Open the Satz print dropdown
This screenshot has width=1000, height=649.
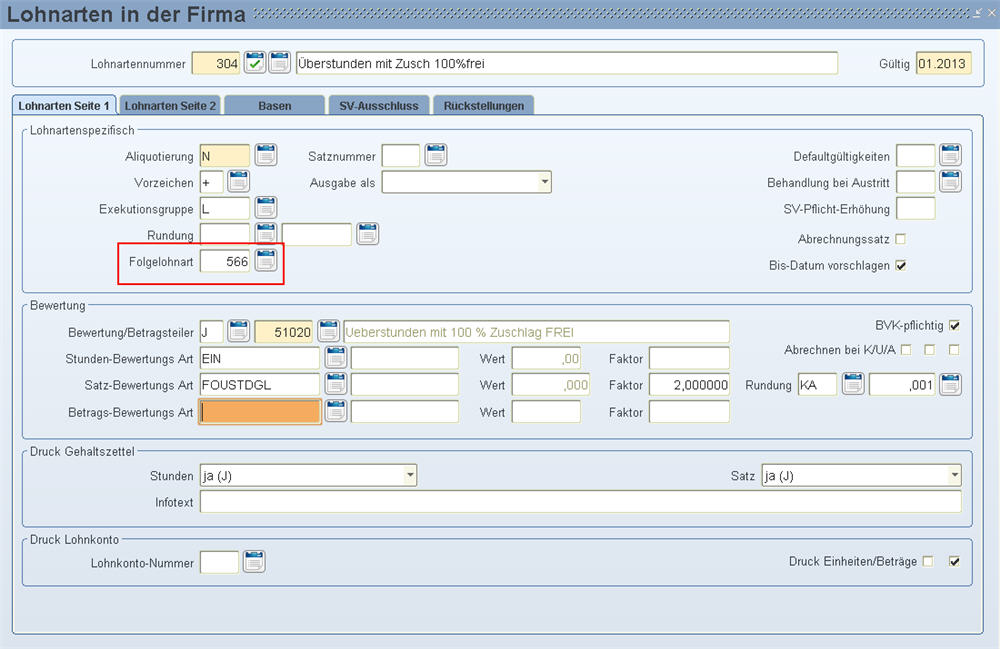tap(954, 476)
